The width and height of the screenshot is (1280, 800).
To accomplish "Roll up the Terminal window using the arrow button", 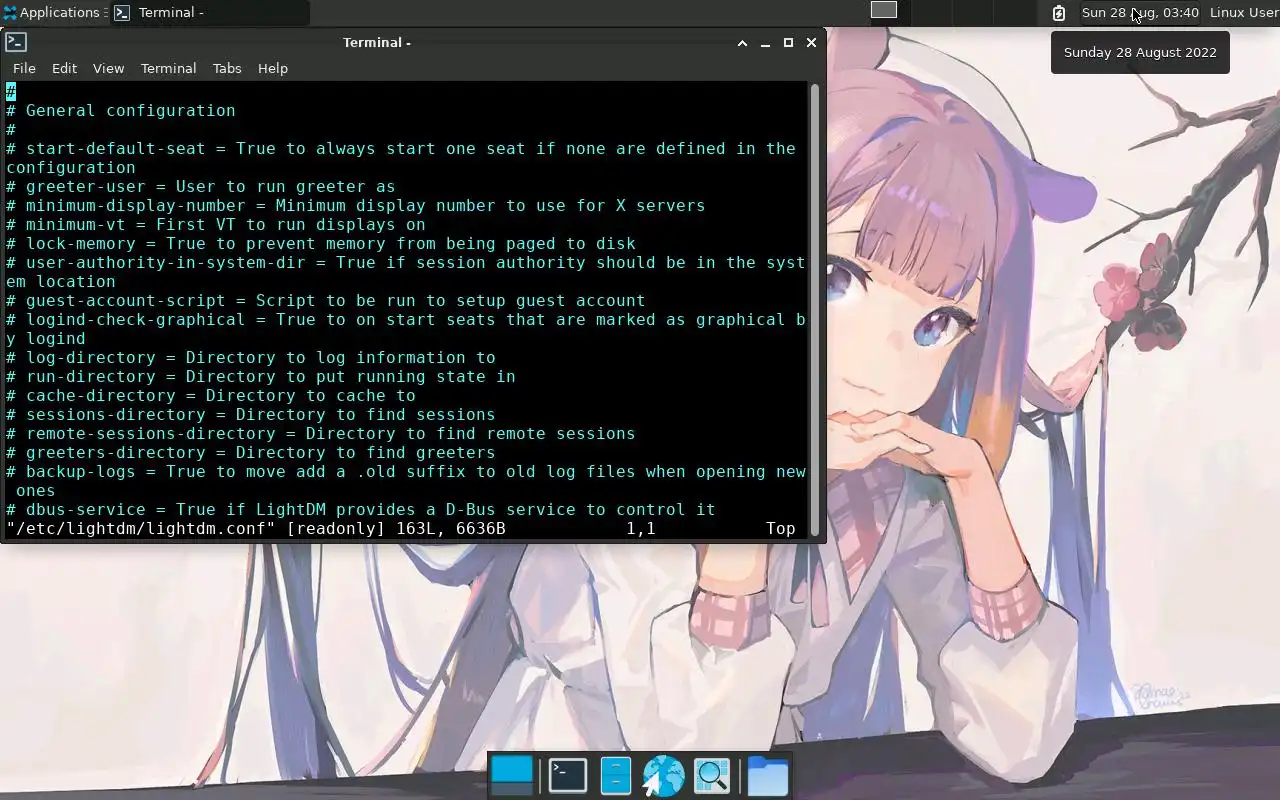I will tap(742, 43).
